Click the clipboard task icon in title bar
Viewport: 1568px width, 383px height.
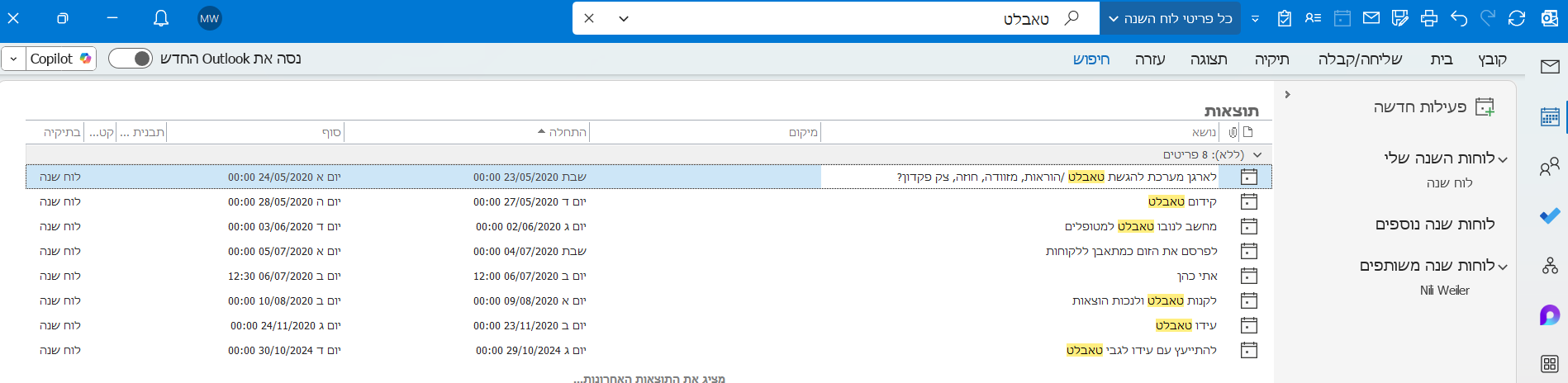click(x=1285, y=18)
